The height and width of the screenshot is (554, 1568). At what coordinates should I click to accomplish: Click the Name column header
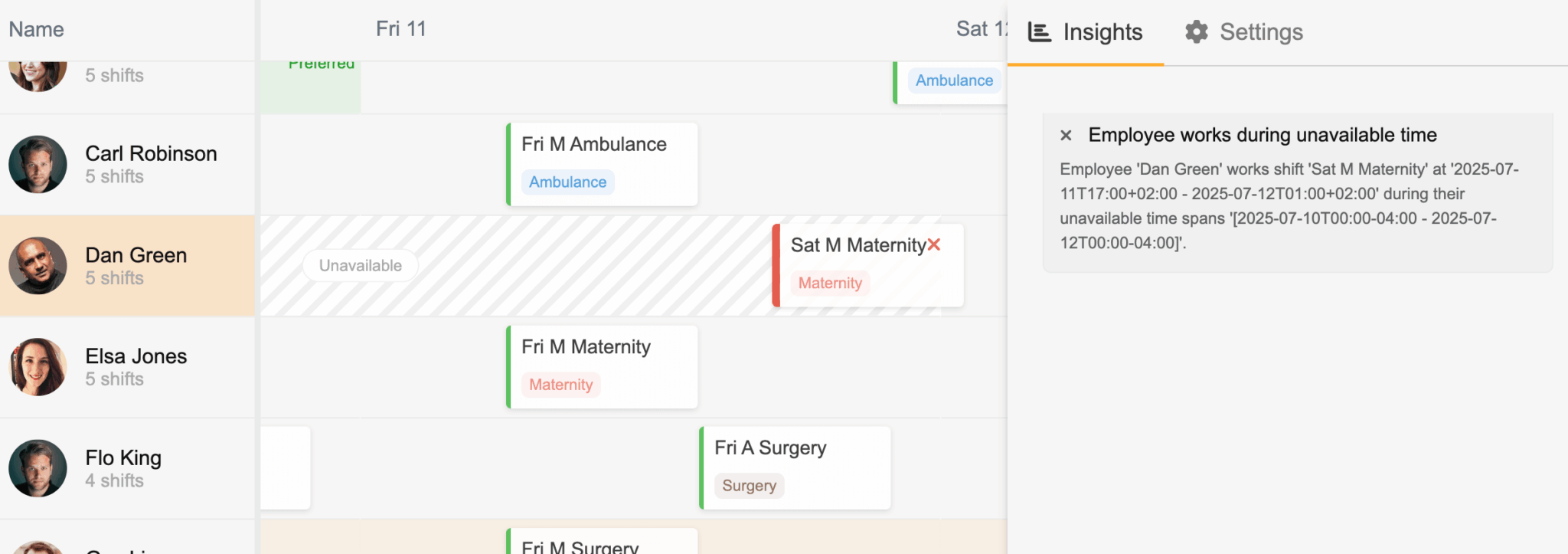[36, 29]
